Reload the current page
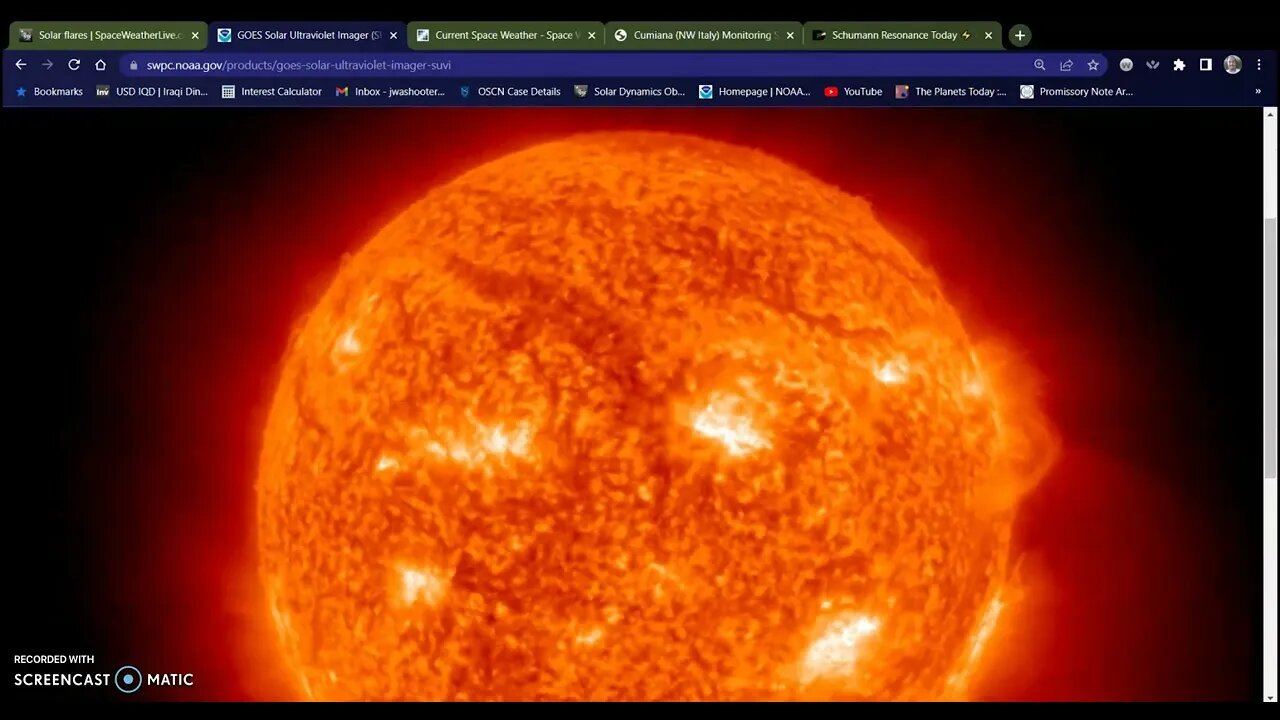The image size is (1280, 720). click(74, 64)
